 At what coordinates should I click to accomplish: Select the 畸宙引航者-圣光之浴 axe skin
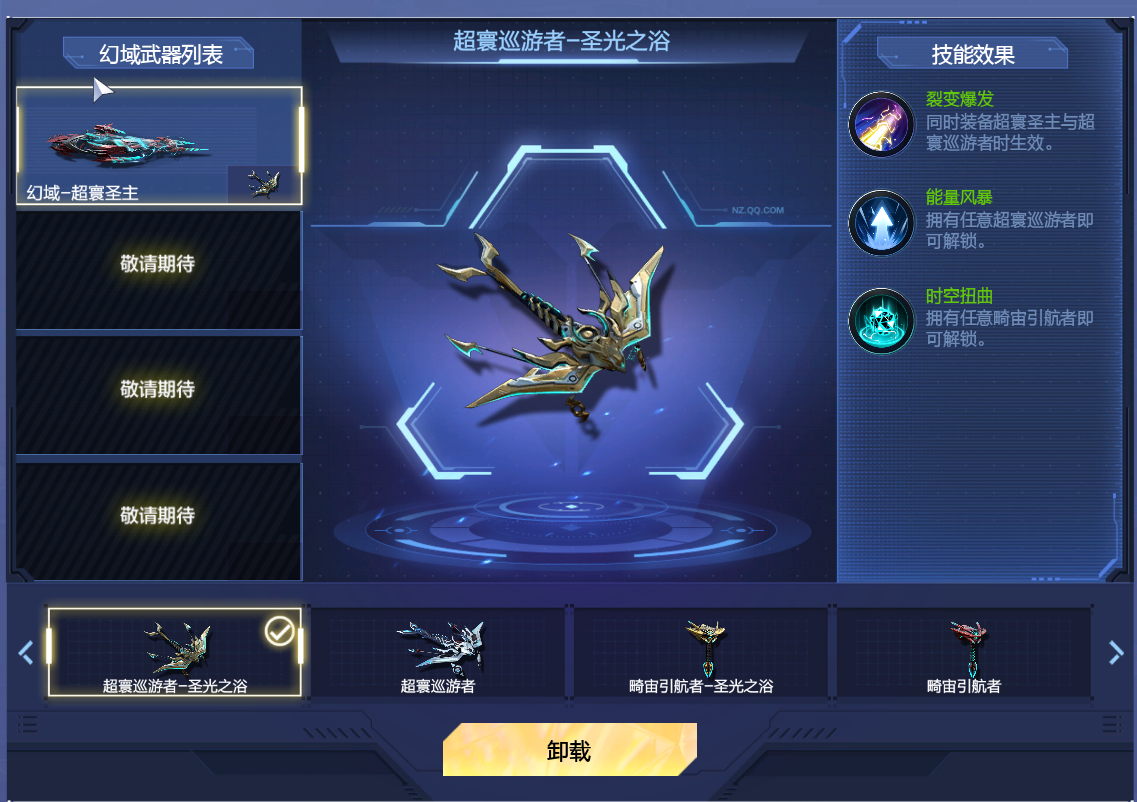click(x=701, y=653)
